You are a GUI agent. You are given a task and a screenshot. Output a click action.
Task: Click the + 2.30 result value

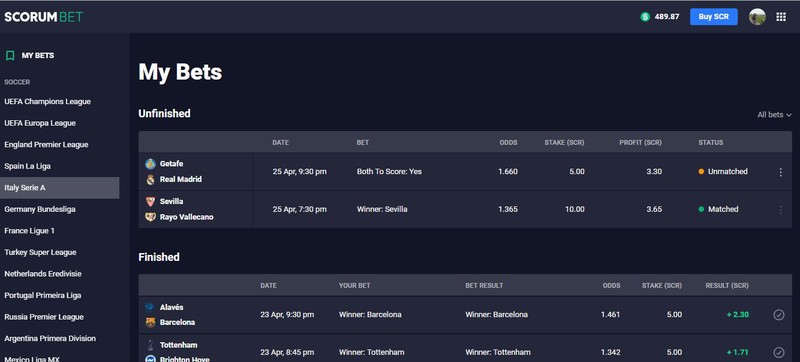click(x=738, y=315)
